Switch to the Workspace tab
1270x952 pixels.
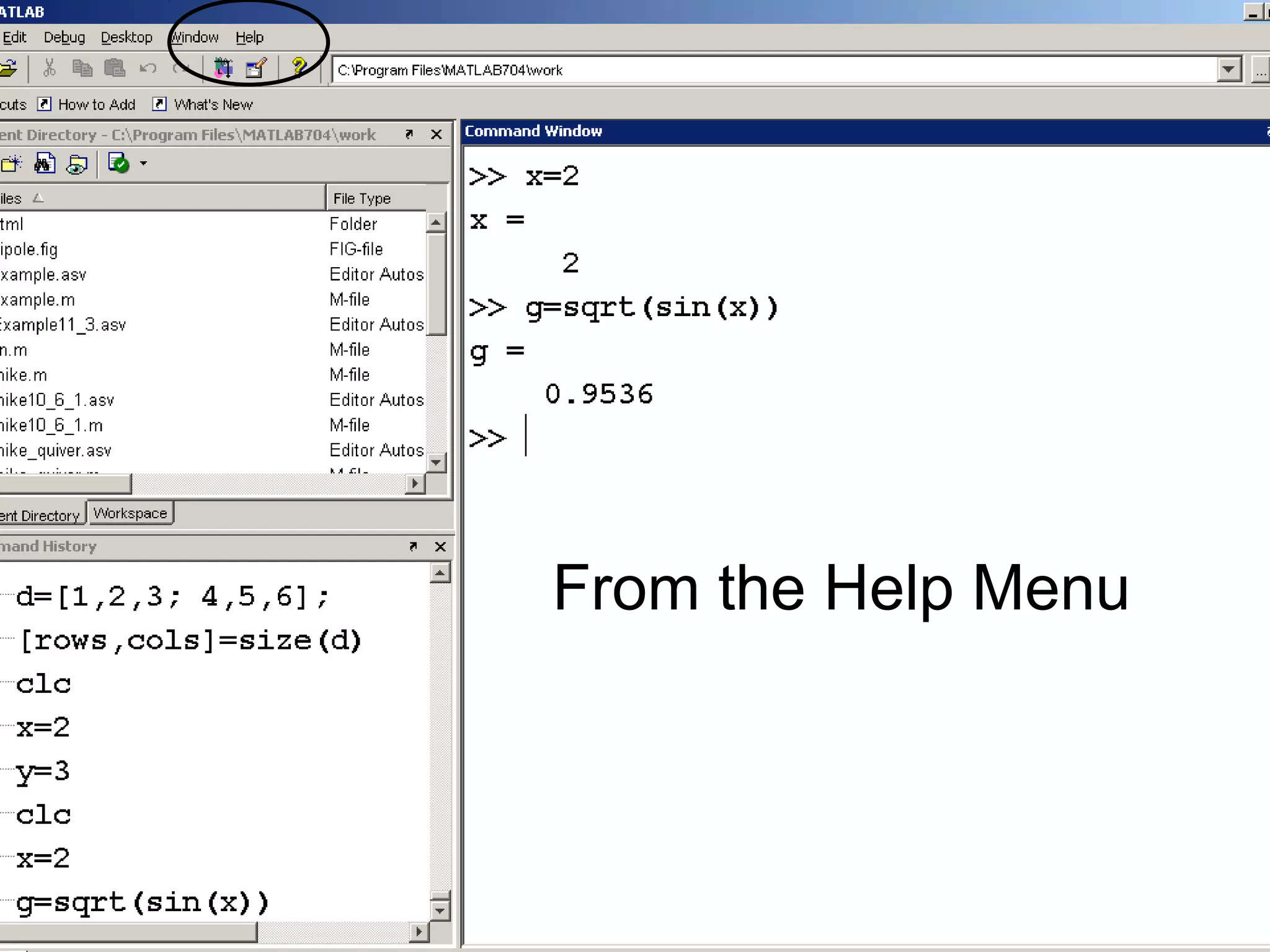pos(130,513)
